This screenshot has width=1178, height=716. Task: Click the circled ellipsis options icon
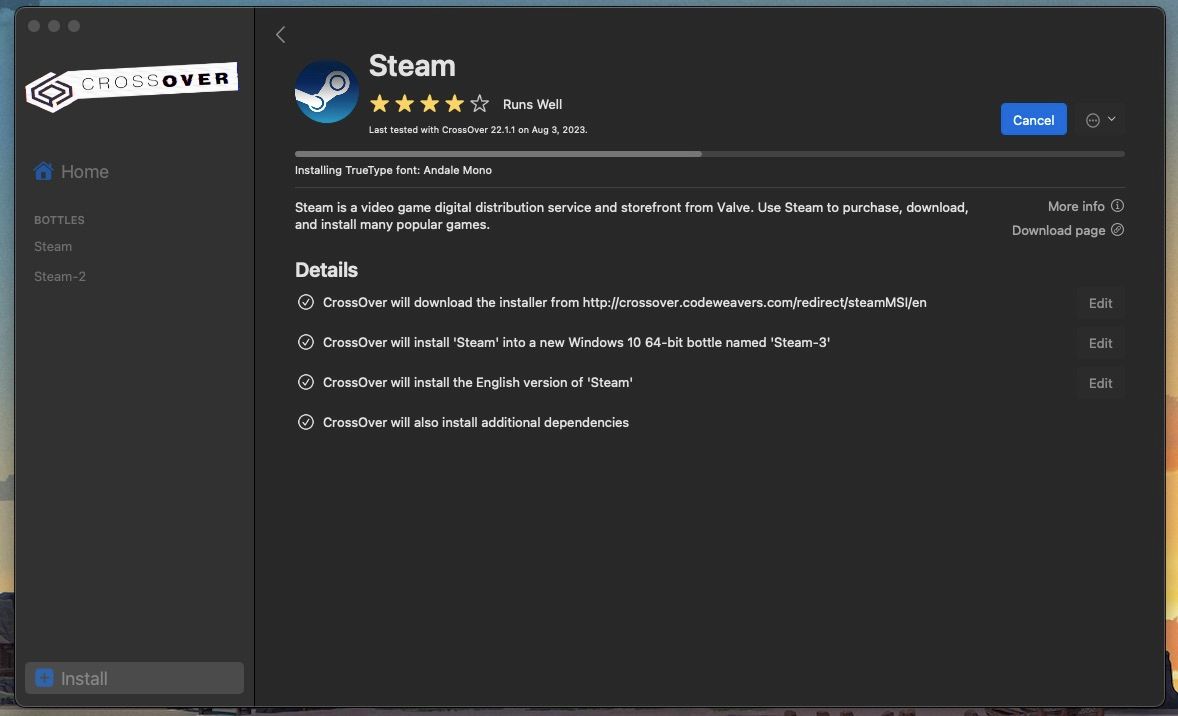coord(1093,119)
